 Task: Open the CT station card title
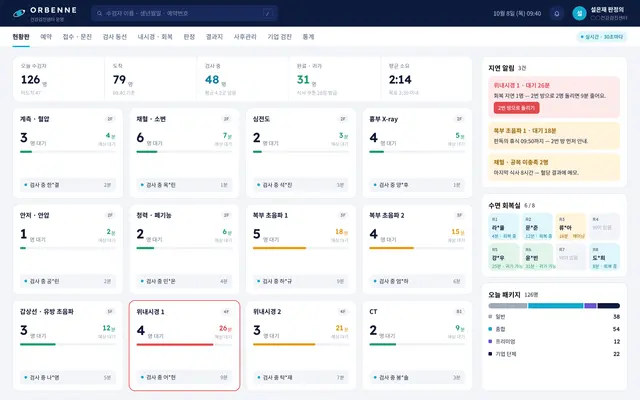(373, 312)
